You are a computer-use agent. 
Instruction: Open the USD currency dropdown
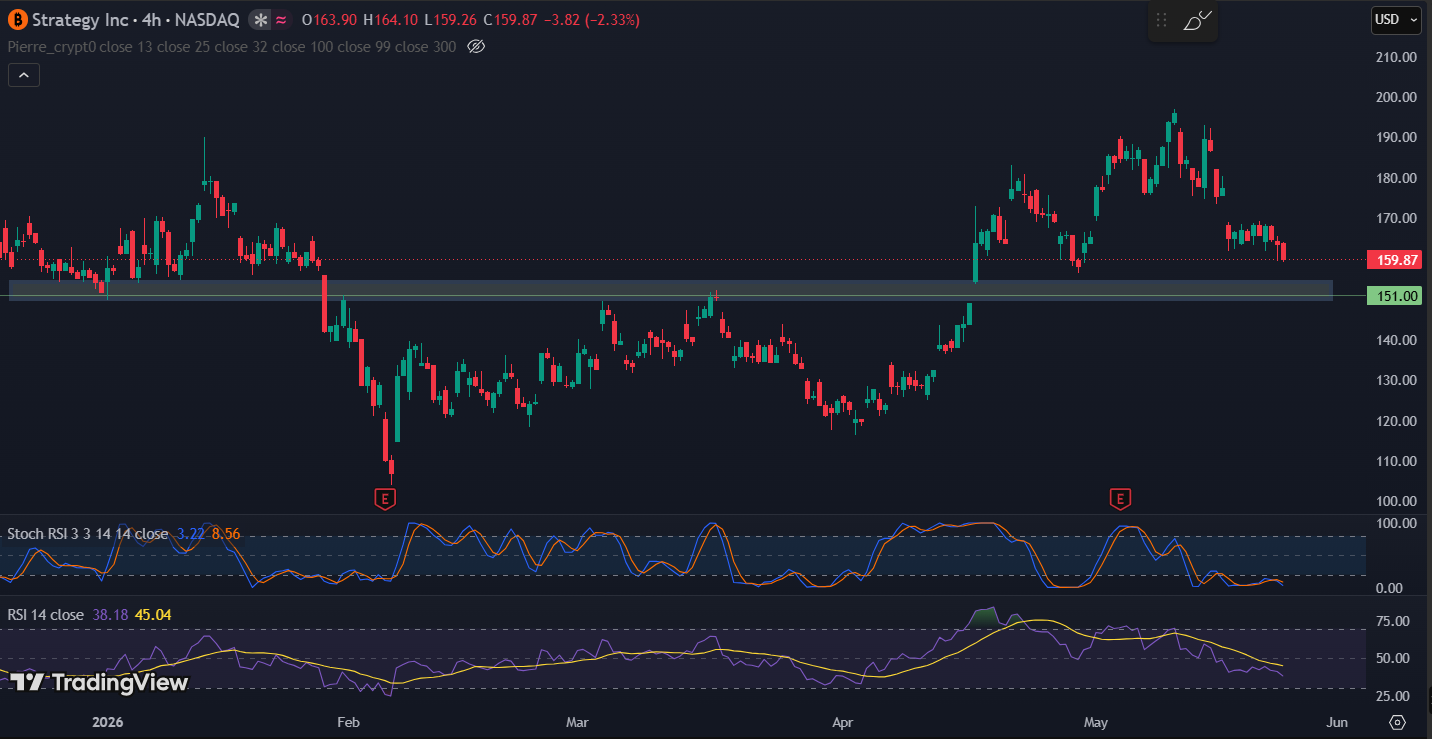click(1396, 19)
